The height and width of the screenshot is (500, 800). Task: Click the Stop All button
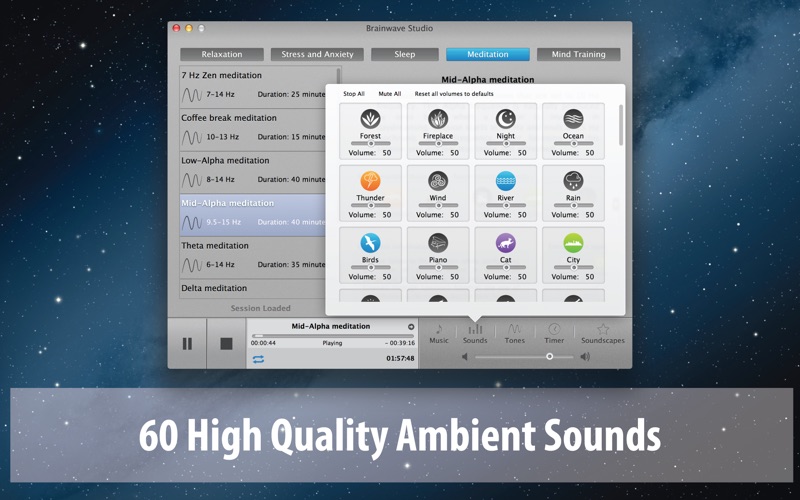point(354,94)
